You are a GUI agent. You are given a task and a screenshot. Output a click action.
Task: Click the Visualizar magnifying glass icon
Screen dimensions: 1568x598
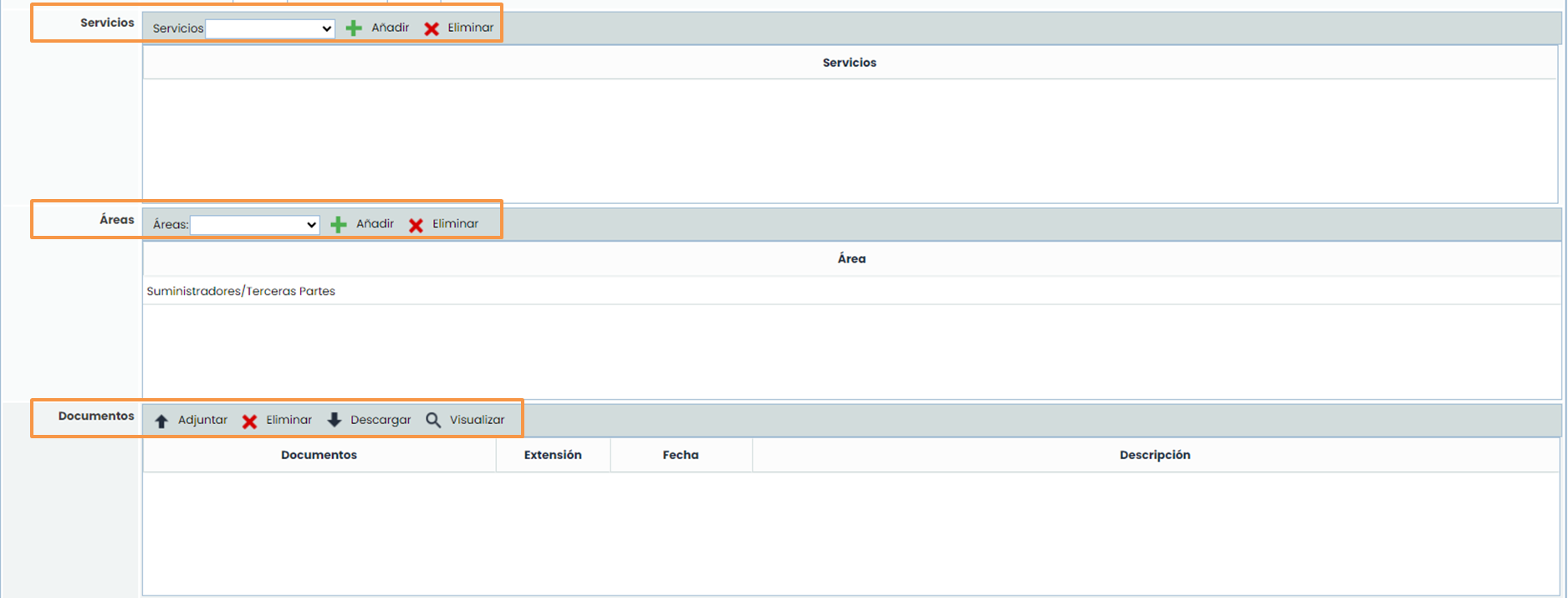(x=433, y=420)
